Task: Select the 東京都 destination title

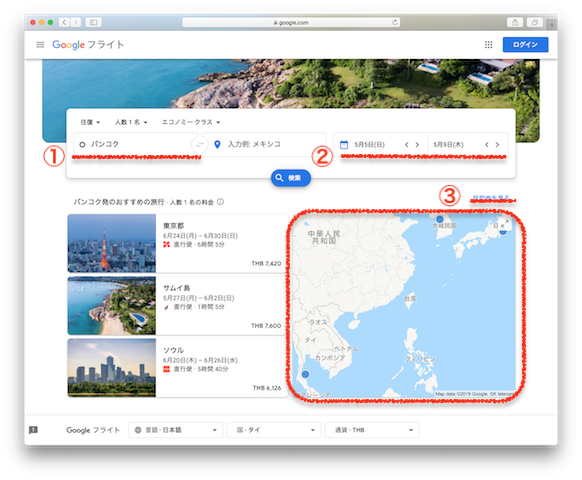Action: tap(173, 226)
